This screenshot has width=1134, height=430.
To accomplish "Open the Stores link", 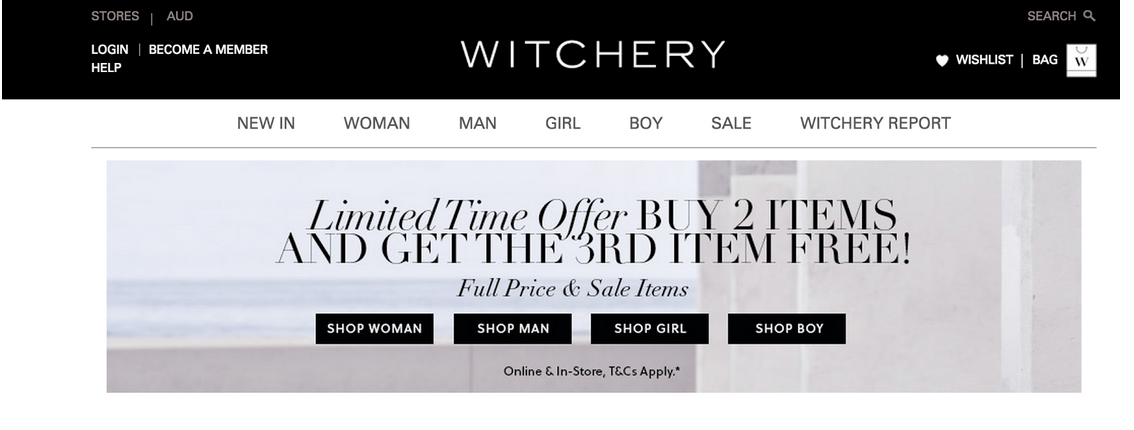I will click(115, 16).
